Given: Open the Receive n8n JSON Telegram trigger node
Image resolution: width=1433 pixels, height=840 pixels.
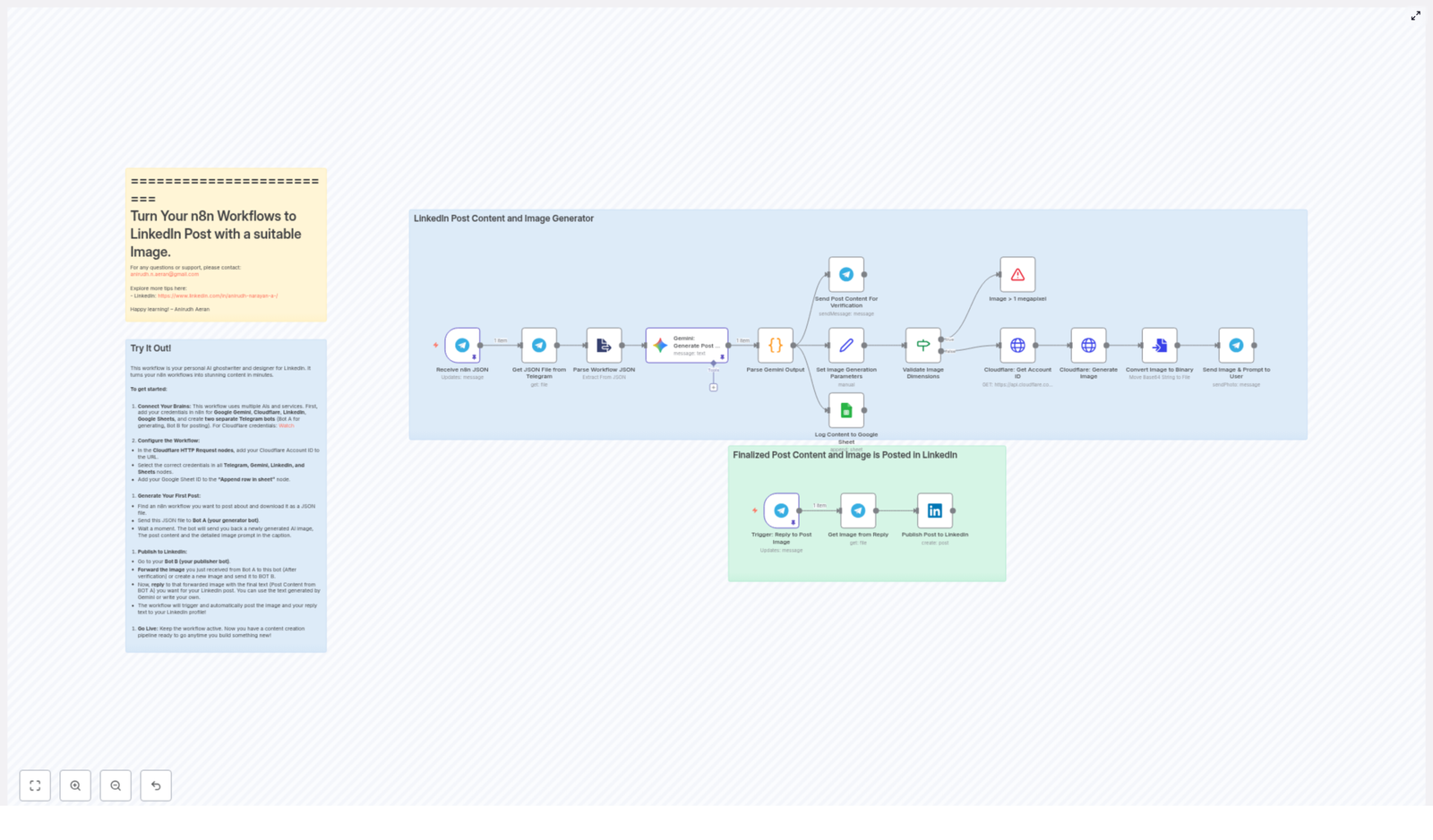Looking at the screenshot, I should click(x=461, y=345).
